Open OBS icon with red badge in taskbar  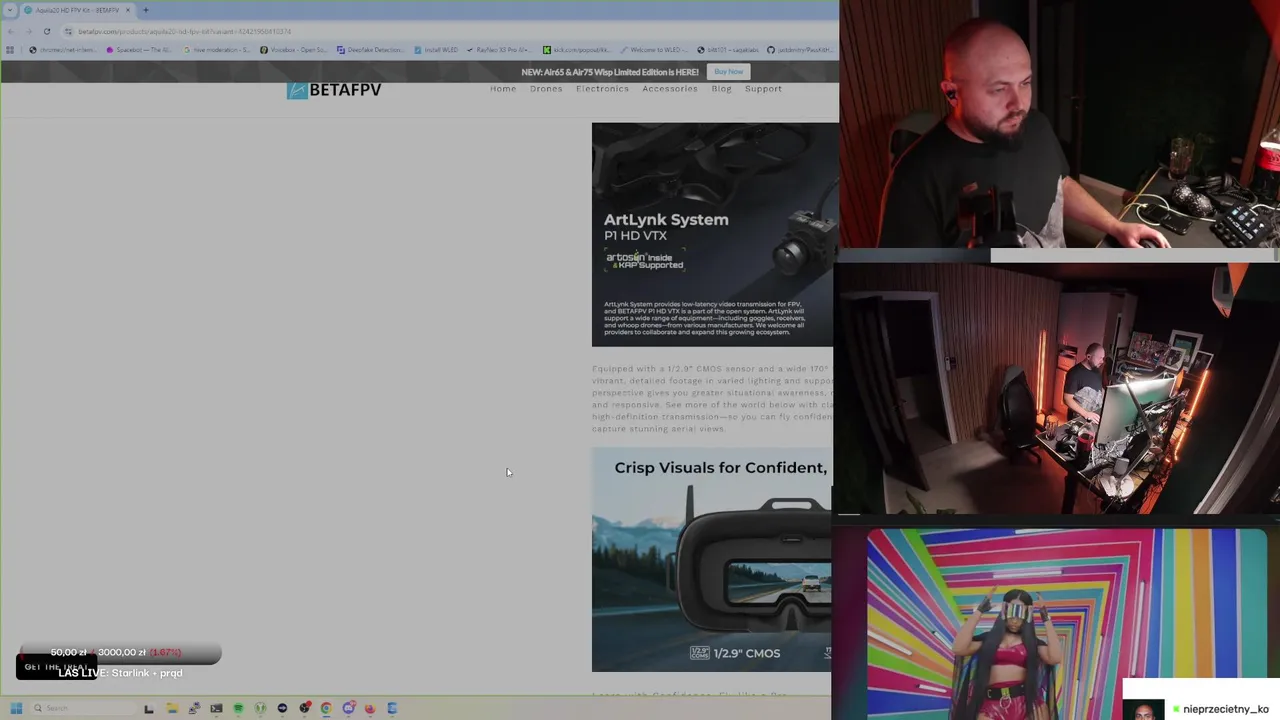coord(304,708)
